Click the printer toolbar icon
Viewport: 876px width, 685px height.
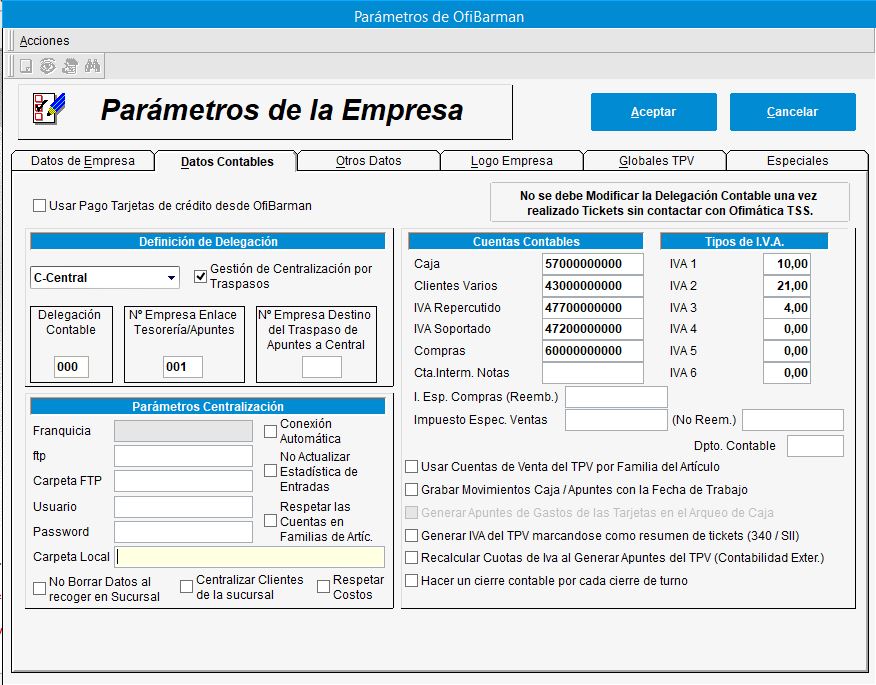70,66
